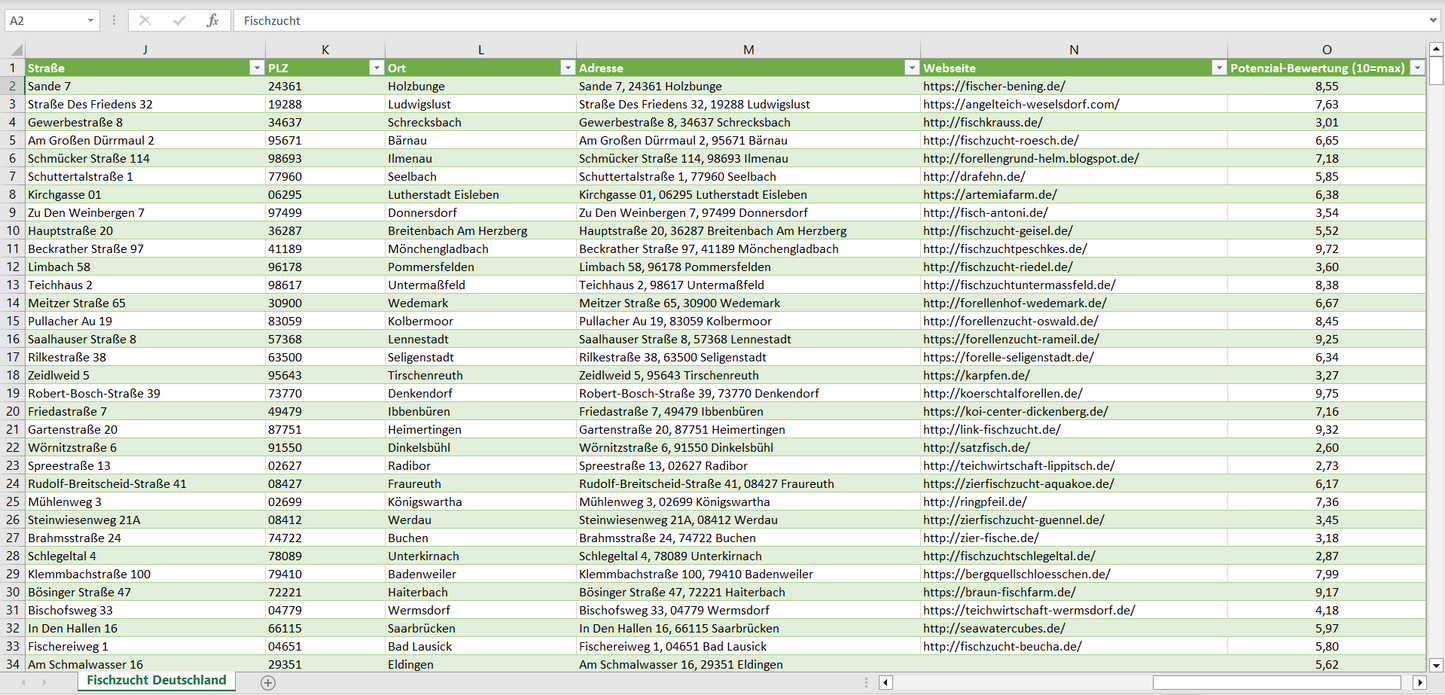Screen dimensions: 1445x695
Task: Expand the formula bar with the chevron
Action: pos(1434,20)
